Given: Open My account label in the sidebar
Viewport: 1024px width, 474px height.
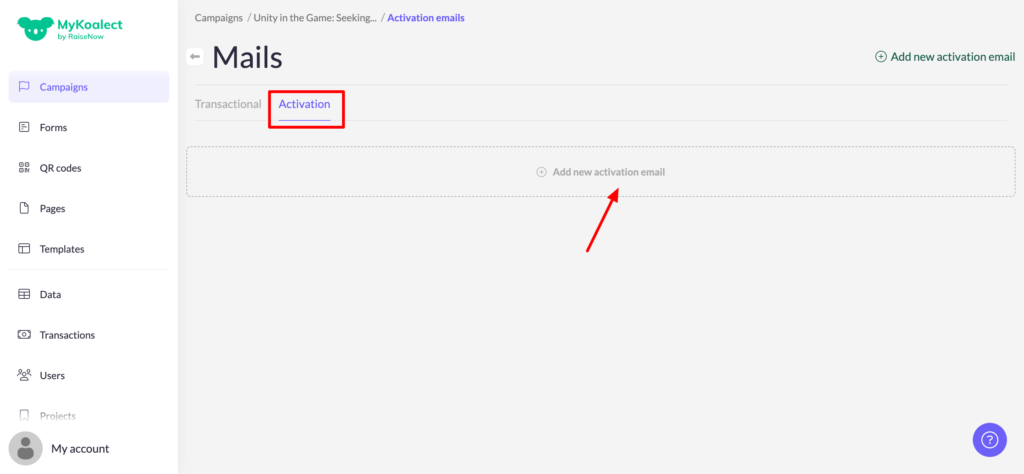Looking at the screenshot, I should pos(80,448).
